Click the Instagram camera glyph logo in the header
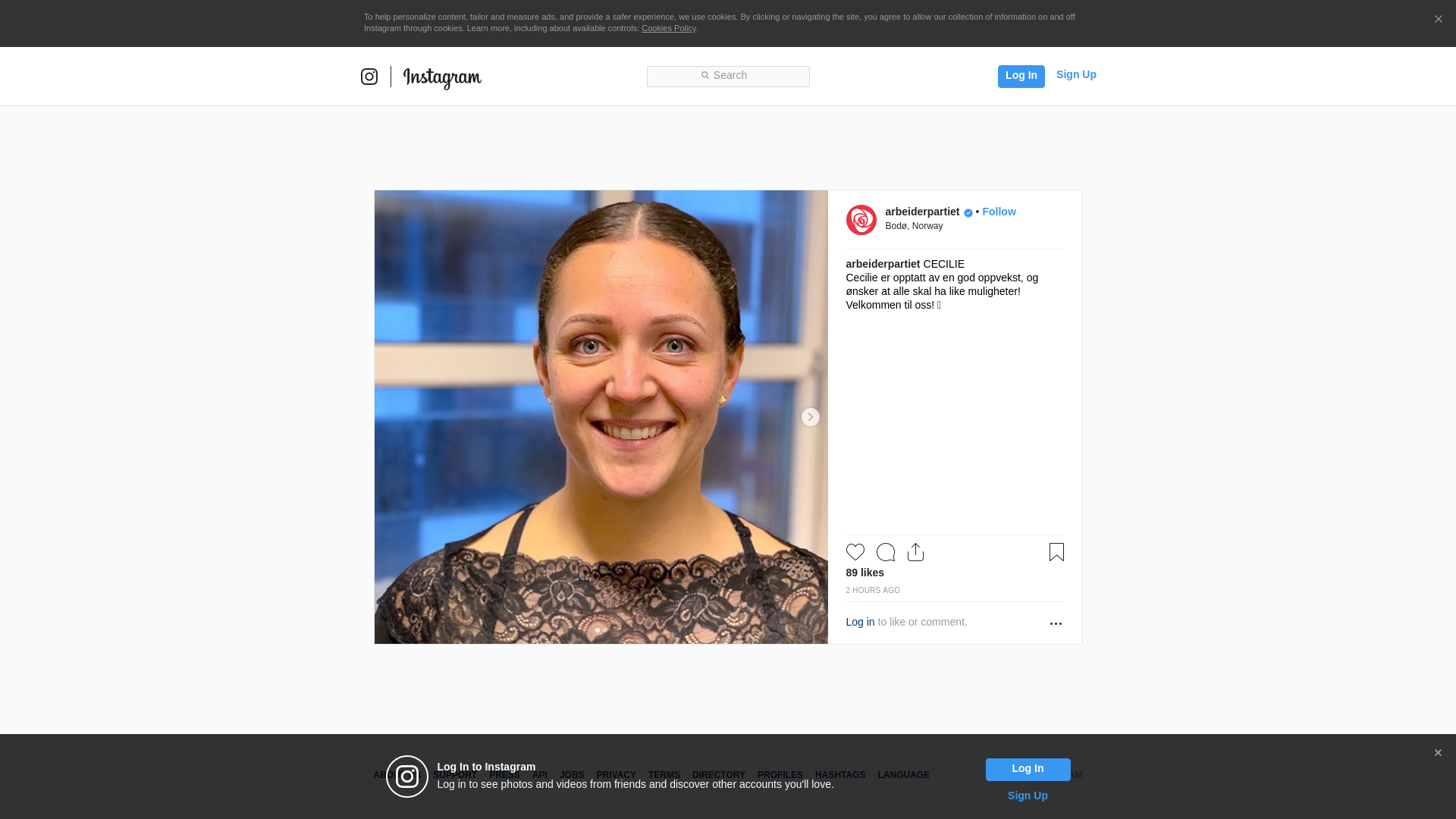This screenshot has height=819, width=1456. coord(369,77)
